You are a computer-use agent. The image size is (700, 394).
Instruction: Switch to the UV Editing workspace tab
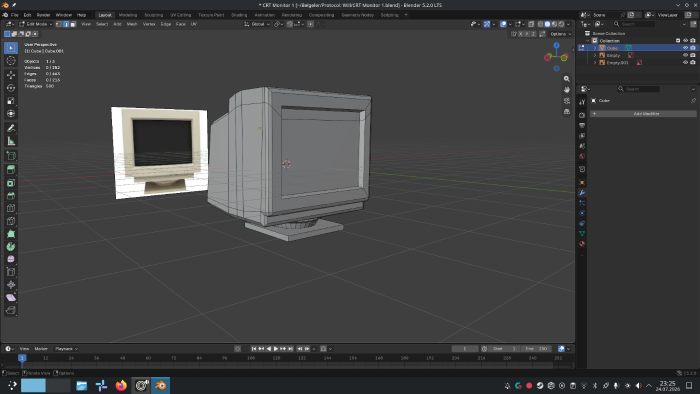pos(180,15)
